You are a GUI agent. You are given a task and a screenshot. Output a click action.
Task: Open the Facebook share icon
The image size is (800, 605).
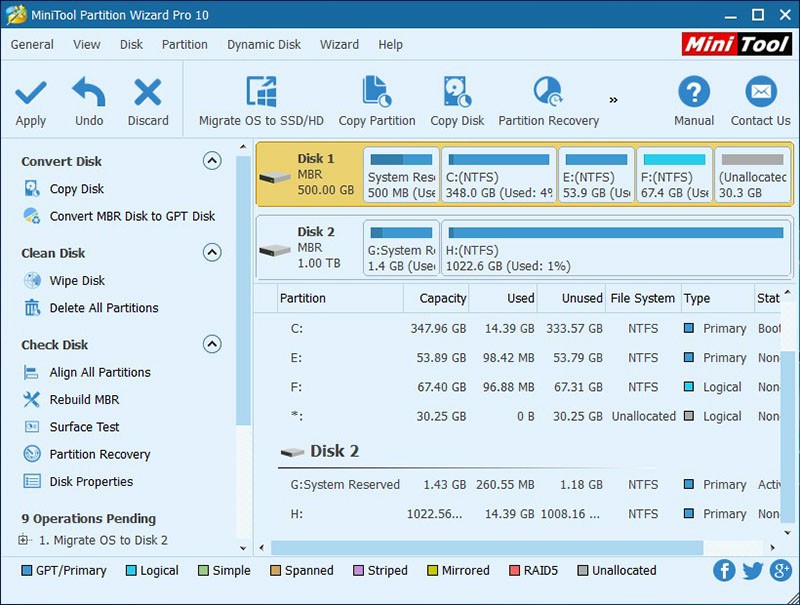click(x=724, y=571)
